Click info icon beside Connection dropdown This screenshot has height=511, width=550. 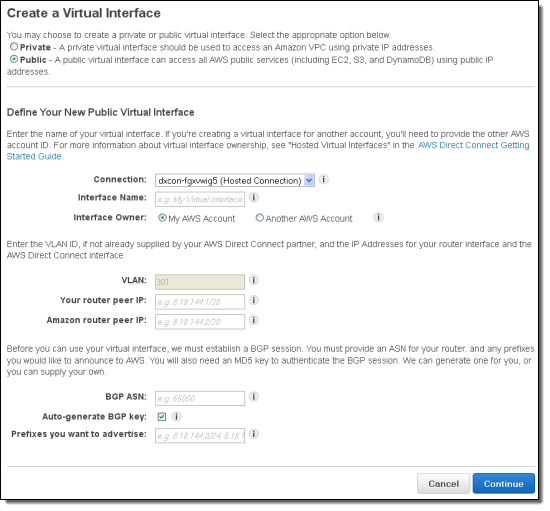(323, 180)
